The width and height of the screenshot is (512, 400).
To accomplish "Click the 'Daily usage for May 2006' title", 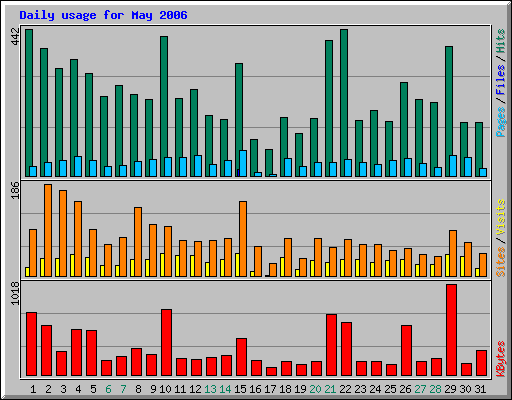I will 103,15.
